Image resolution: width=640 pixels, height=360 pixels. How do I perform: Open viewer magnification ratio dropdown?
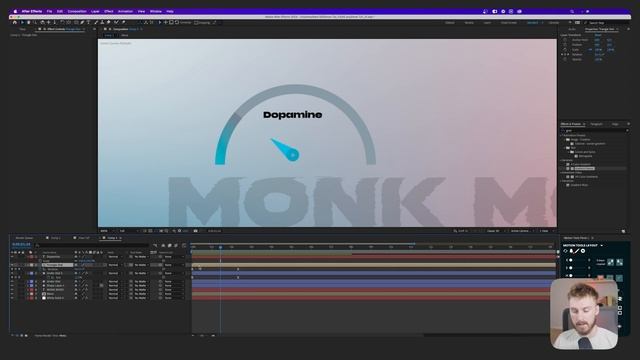(x=106, y=231)
